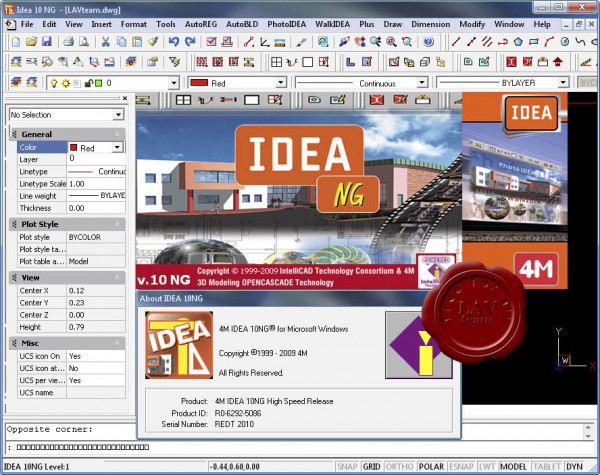The height and width of the screenshot is (475, 600).
Task: Select the blue L-shaped tool
Action: (x=351, y=62)
